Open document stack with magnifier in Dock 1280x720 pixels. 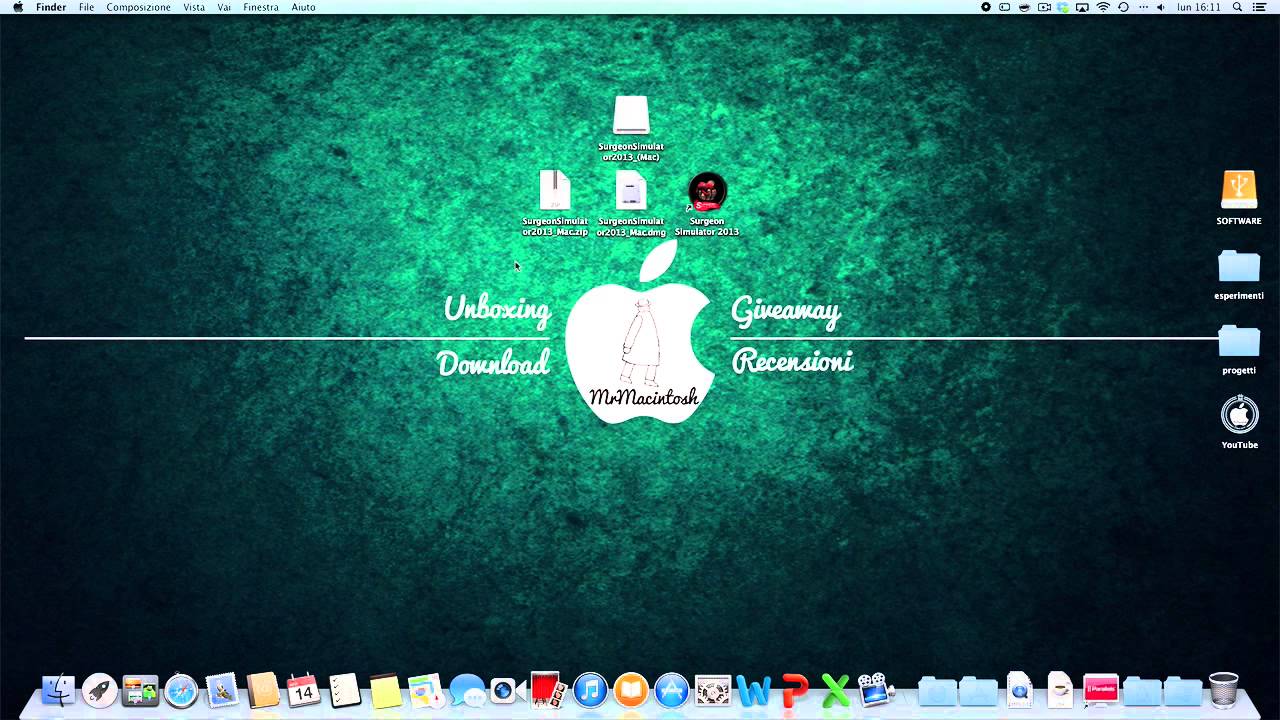[1019, 689]
